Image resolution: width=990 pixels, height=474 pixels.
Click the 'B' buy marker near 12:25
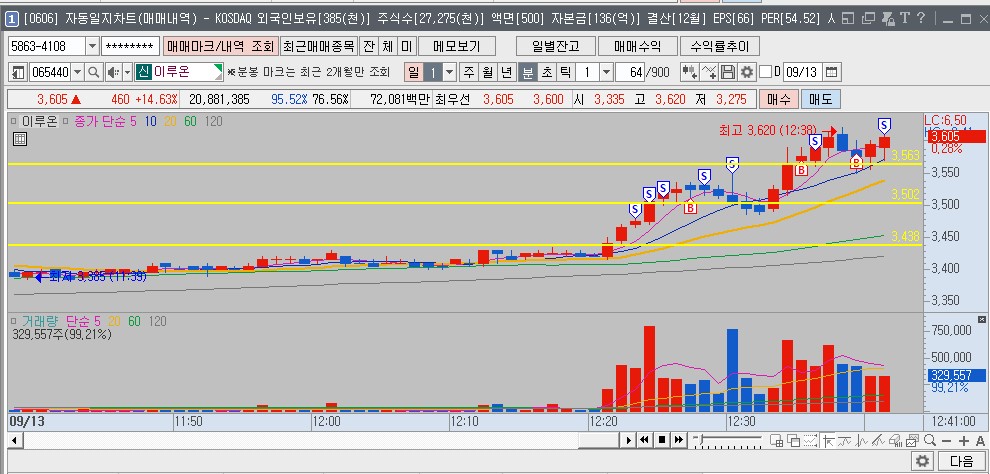point(690,207)
